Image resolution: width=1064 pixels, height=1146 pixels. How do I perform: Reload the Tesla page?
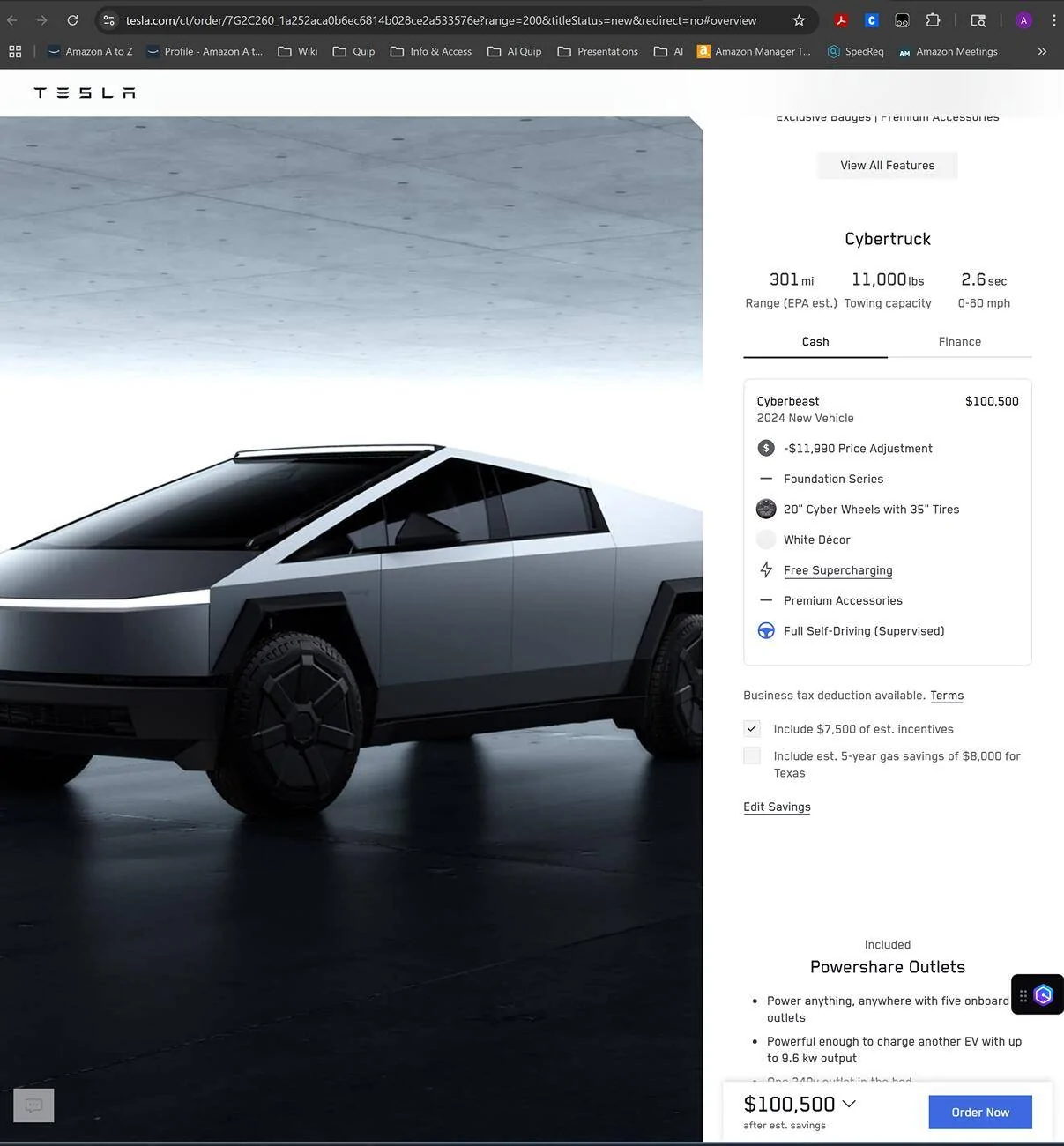click(x=72, y=19)
